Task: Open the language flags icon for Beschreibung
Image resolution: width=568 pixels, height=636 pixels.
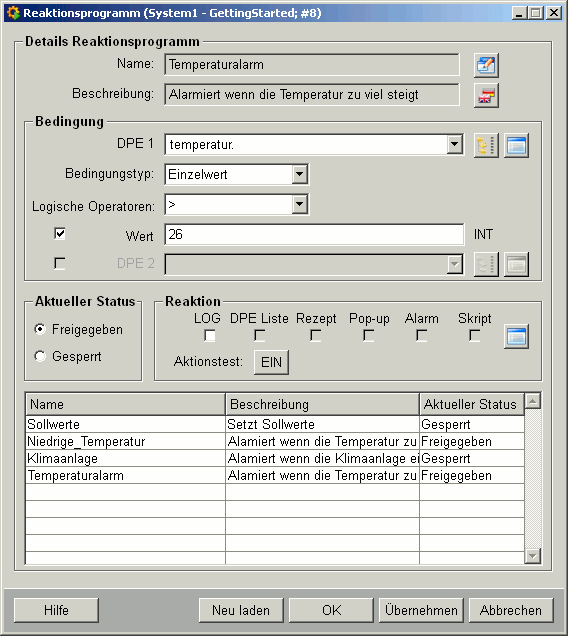Action: (x=486, y=95)
